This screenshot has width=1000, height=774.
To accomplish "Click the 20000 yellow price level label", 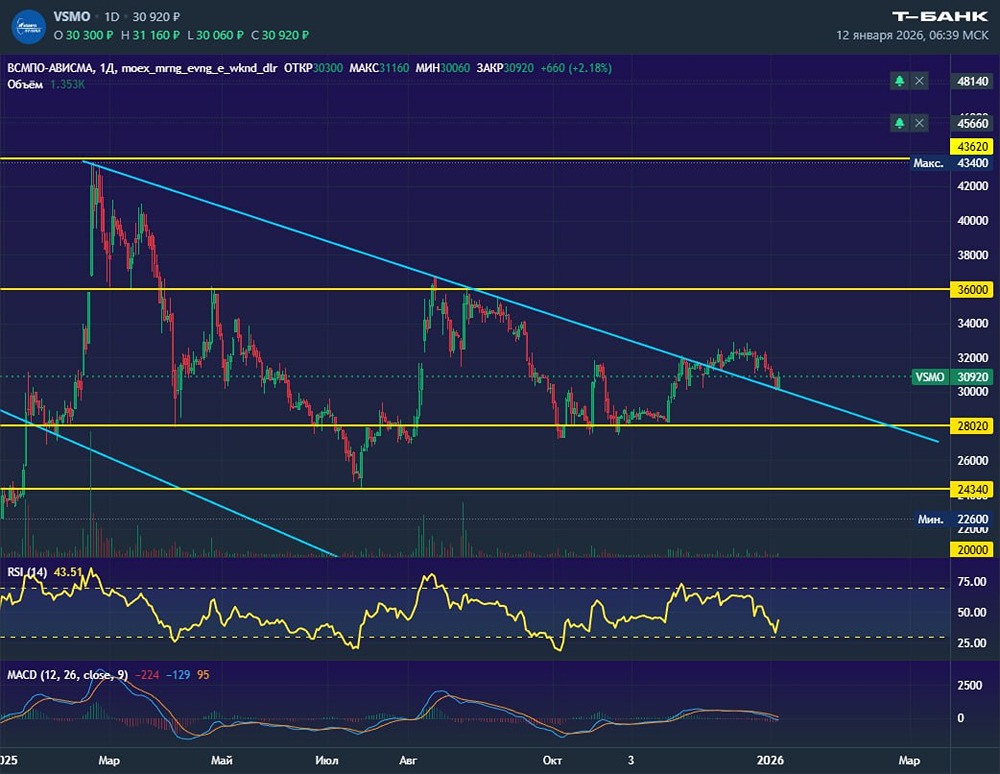I will click(972, 550).
